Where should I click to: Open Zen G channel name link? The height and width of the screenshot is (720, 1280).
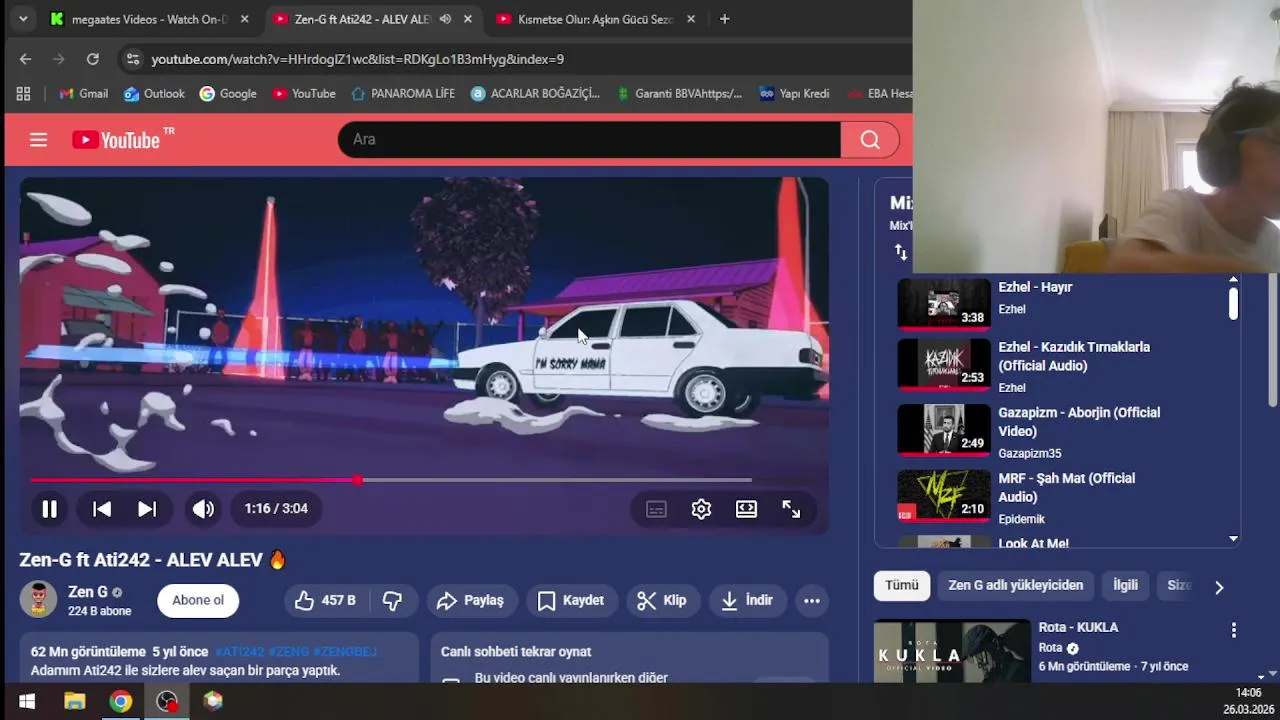[88, 592]
